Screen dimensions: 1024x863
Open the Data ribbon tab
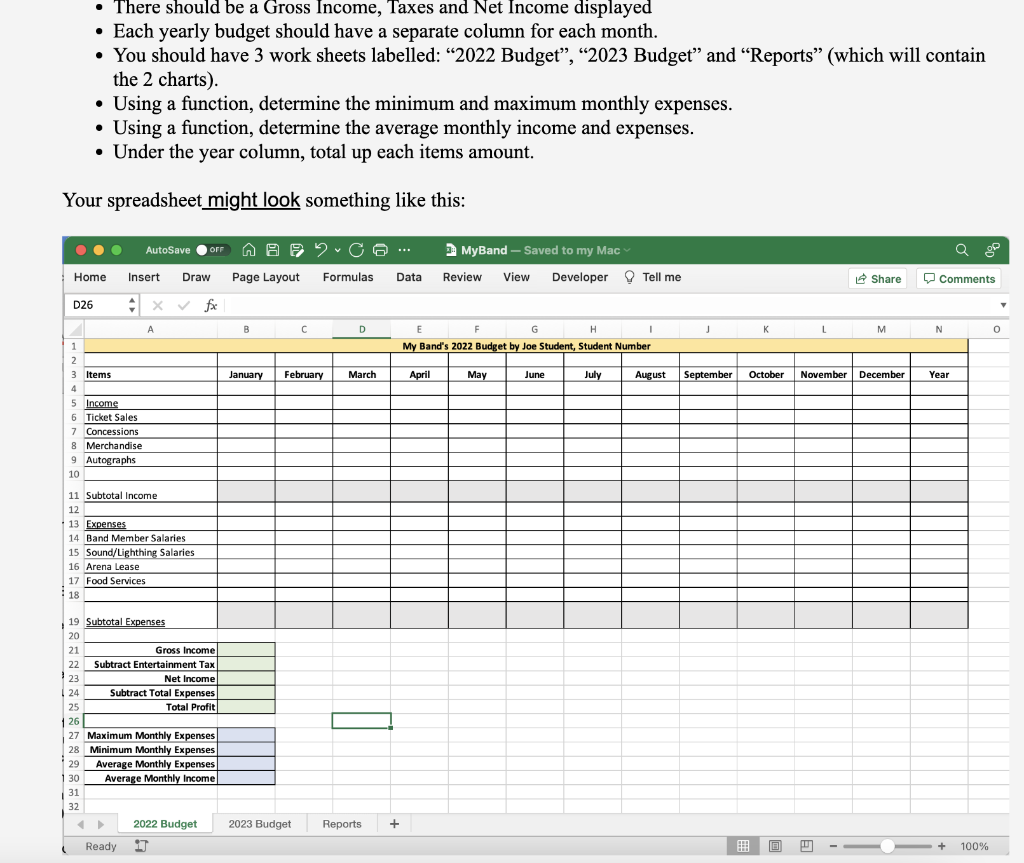click(409, 278)
